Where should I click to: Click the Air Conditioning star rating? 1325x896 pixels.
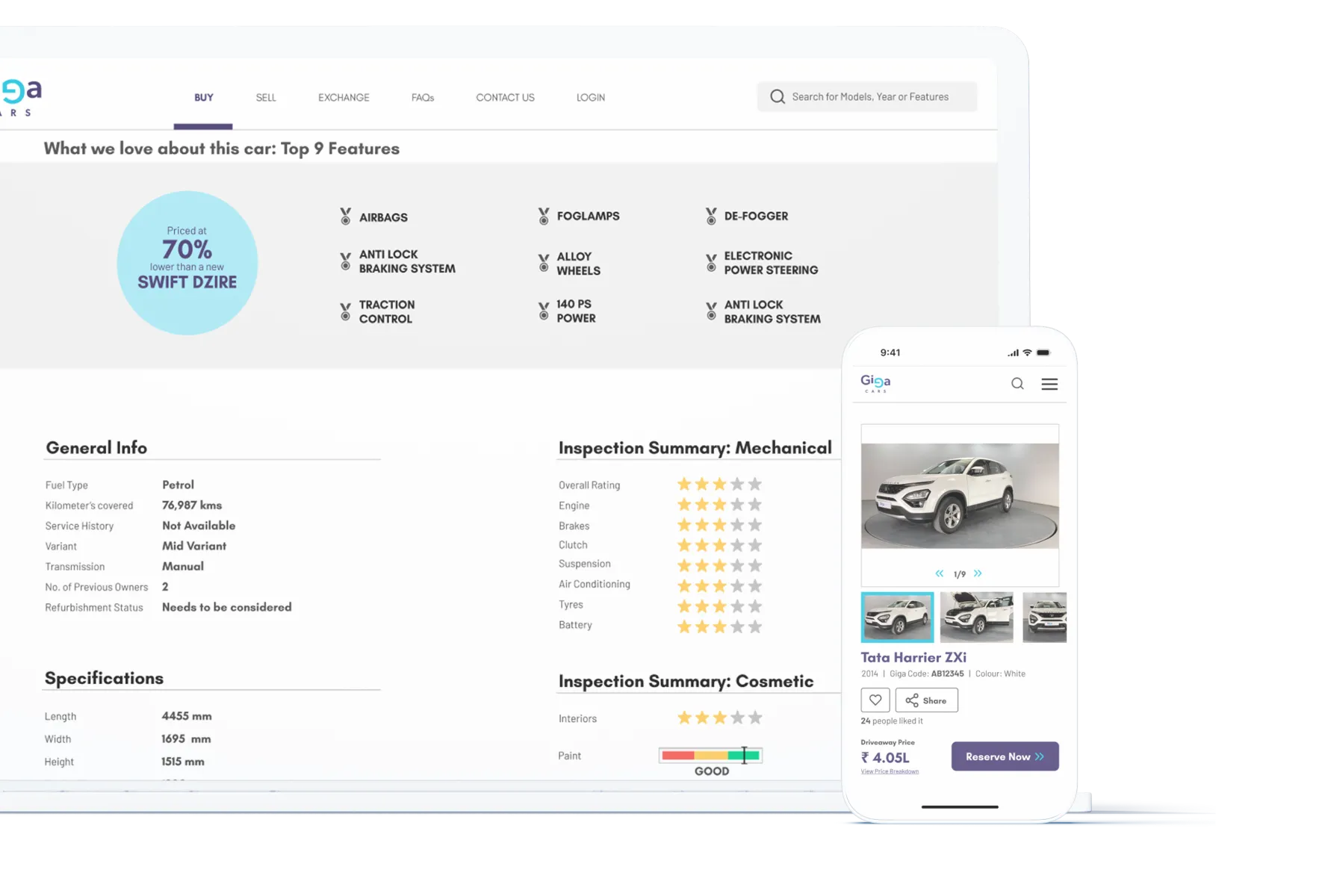719,585
